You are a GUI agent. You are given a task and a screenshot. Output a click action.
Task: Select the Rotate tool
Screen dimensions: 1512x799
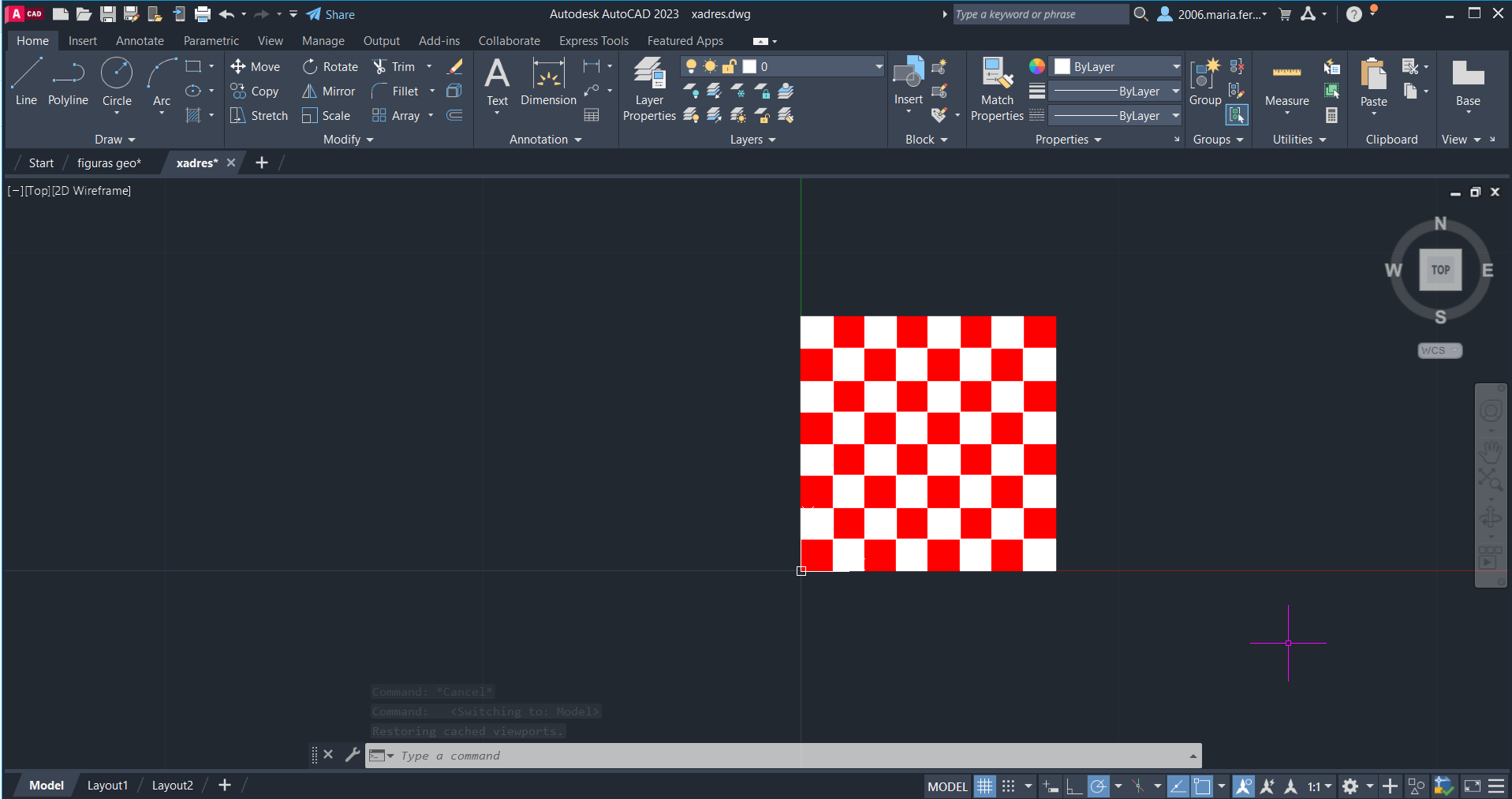(330, 67)
